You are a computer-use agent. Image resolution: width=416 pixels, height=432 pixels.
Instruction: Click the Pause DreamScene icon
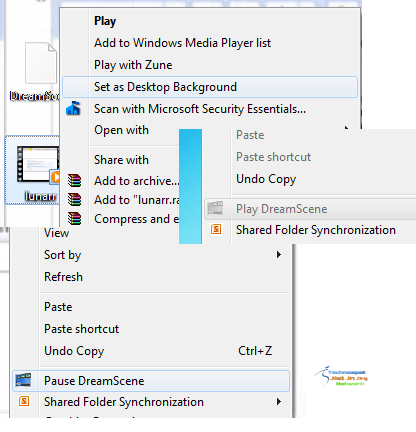pos(23,380)
